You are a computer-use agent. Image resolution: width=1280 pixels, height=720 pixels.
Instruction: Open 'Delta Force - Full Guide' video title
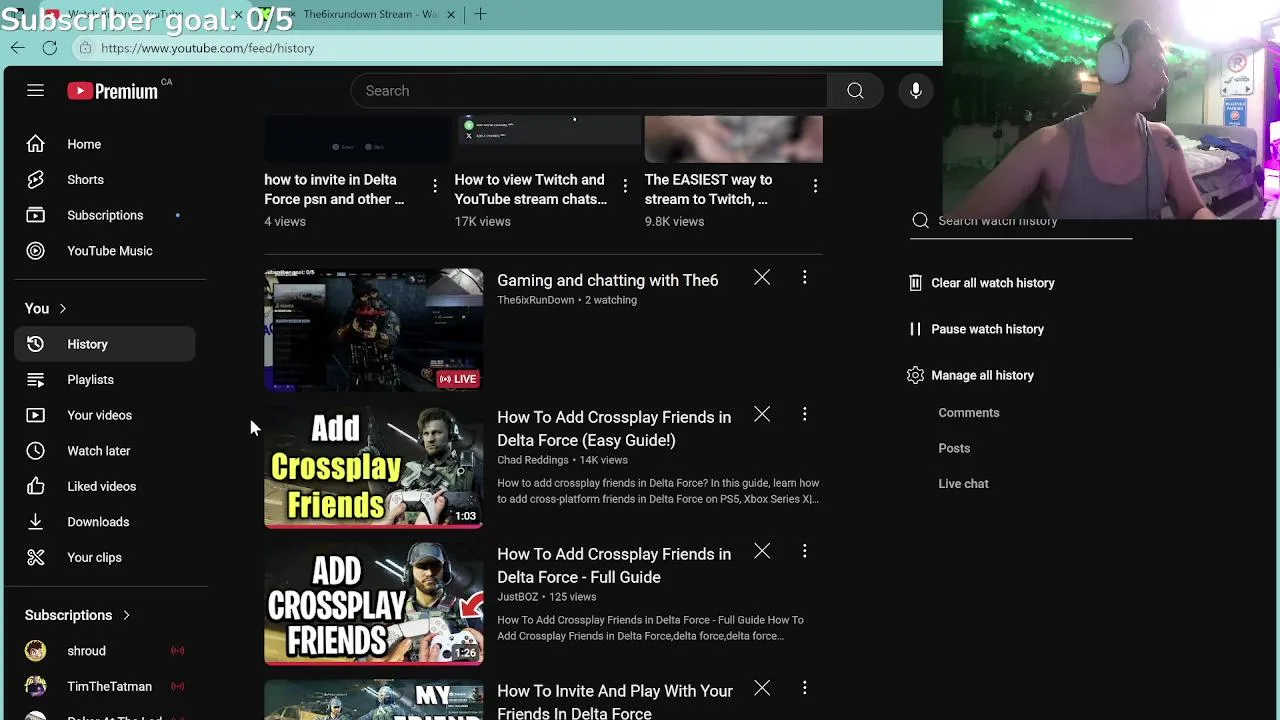[x=614, y=566]
